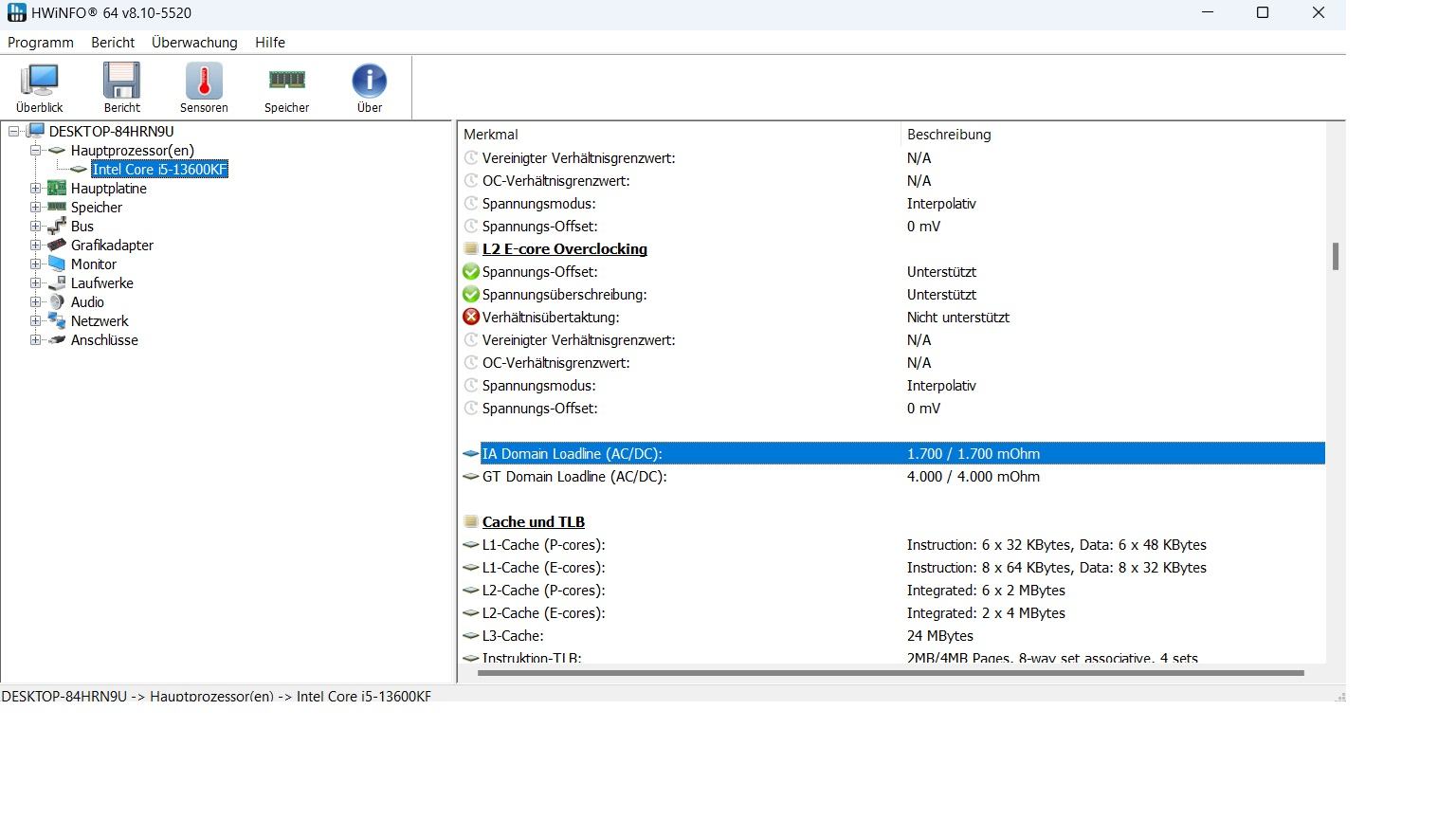Expand the Hauptplatine node
Viewport: 1456px width, 819px height.
(x=35, y=188)
